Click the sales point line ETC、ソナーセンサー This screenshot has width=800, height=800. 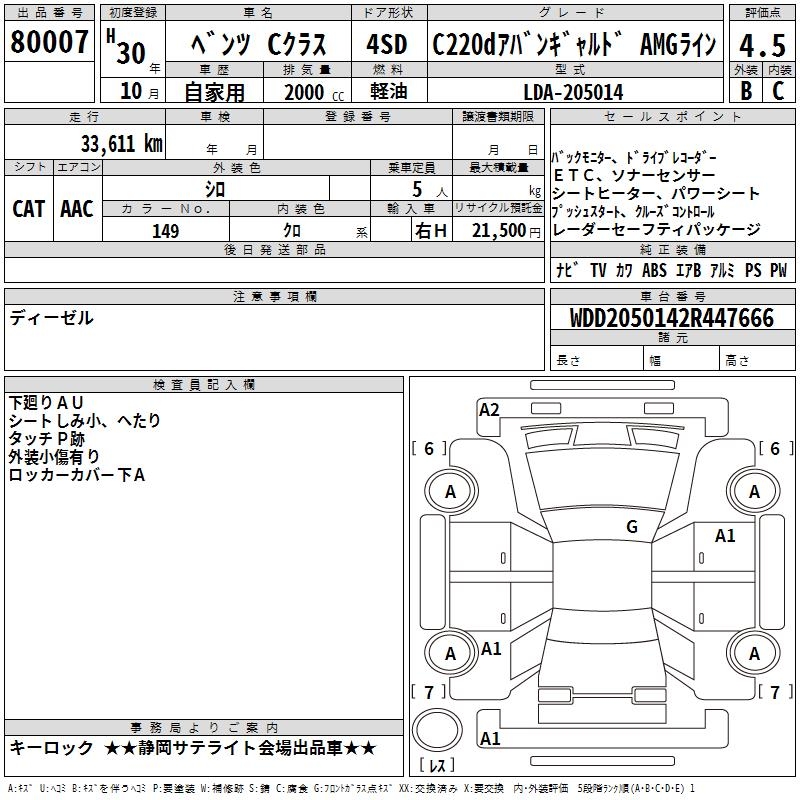(634, 176)
